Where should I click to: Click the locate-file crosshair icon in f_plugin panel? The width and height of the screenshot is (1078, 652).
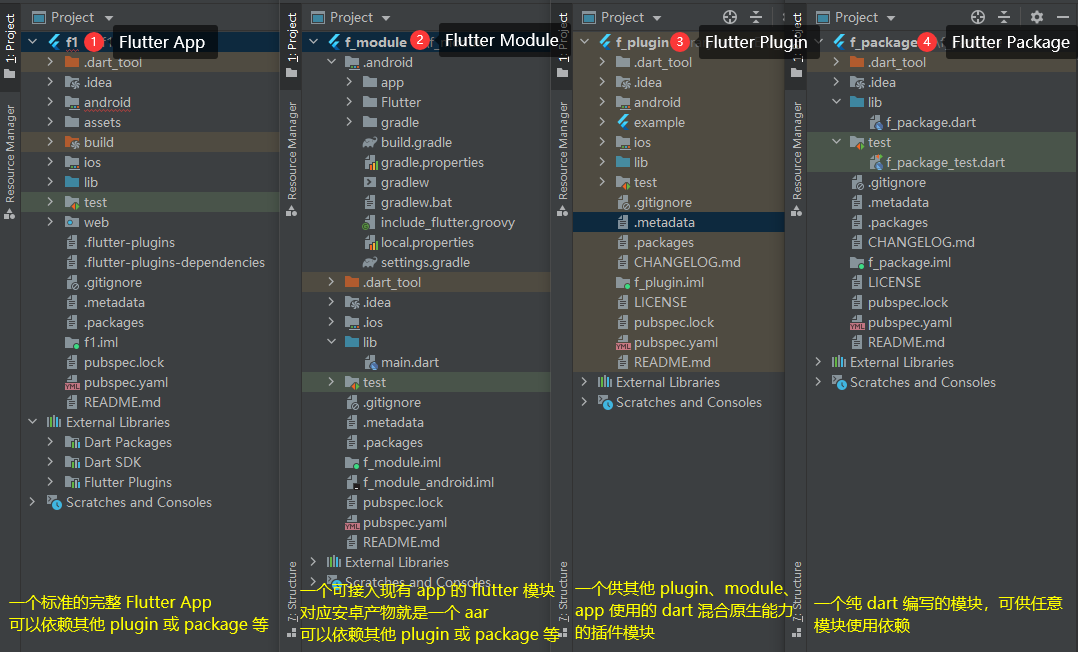729,17
